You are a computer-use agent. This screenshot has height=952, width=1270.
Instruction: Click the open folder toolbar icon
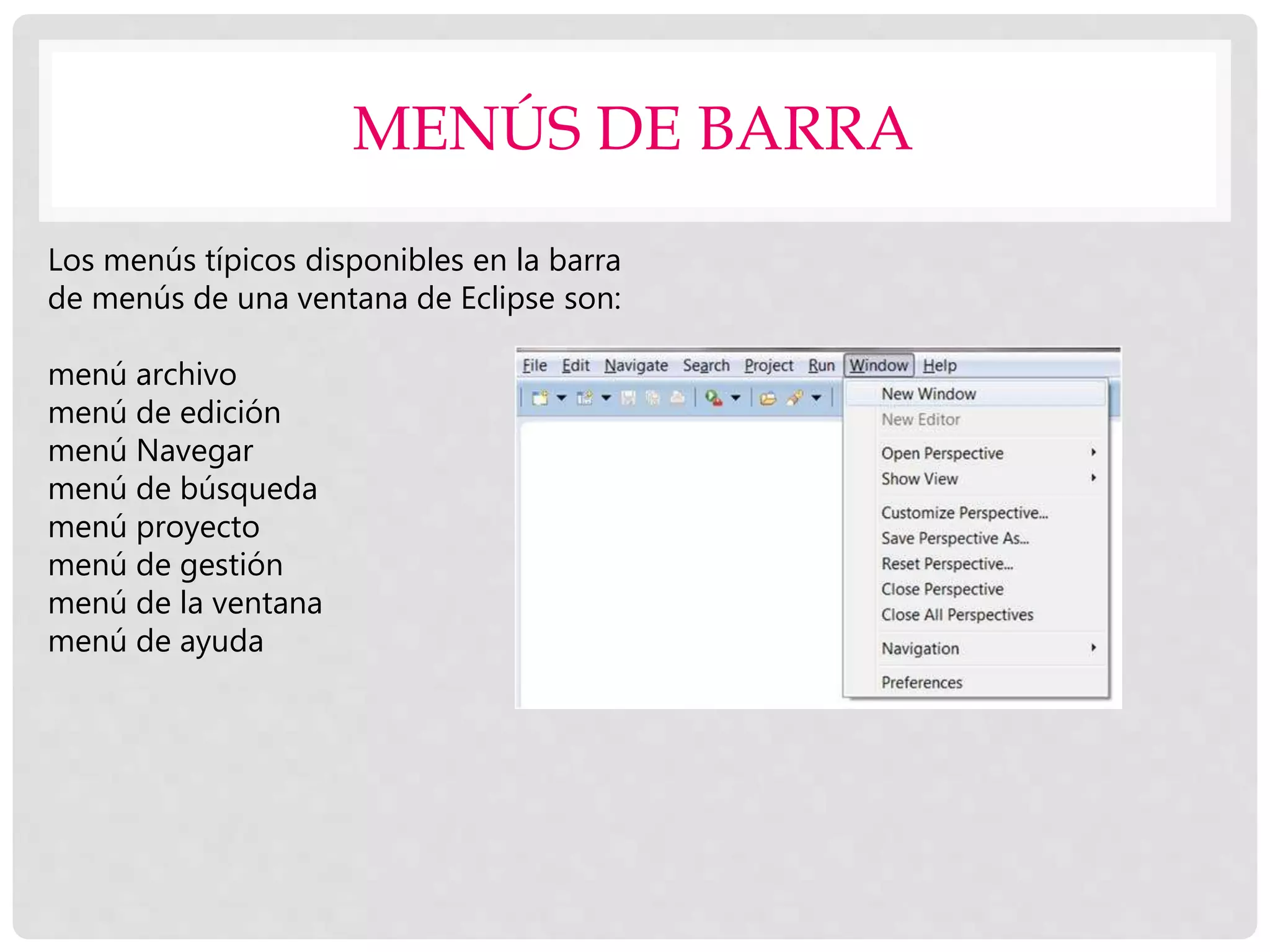pos(768,398)
